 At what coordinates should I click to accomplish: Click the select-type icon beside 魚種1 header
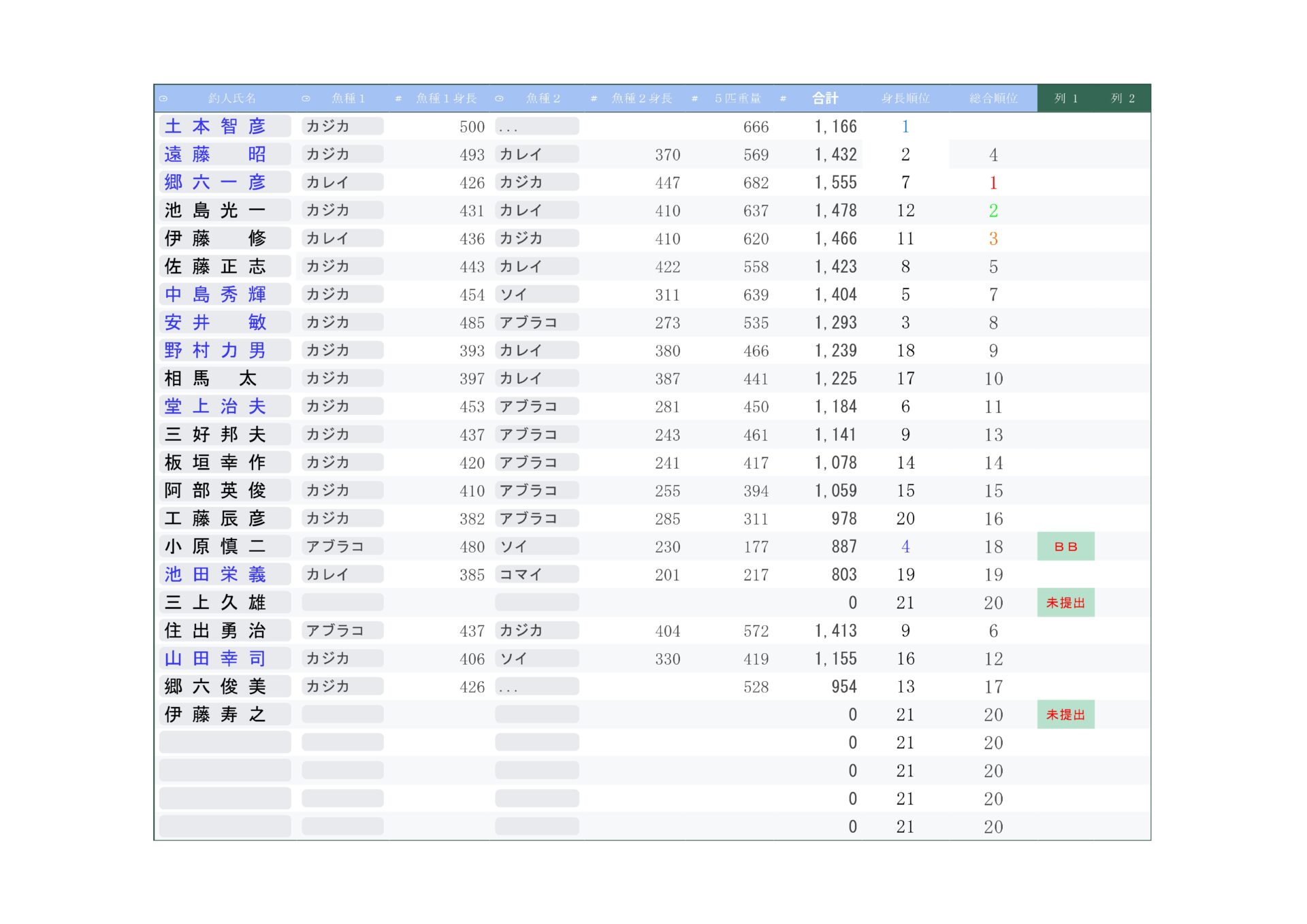306,99
